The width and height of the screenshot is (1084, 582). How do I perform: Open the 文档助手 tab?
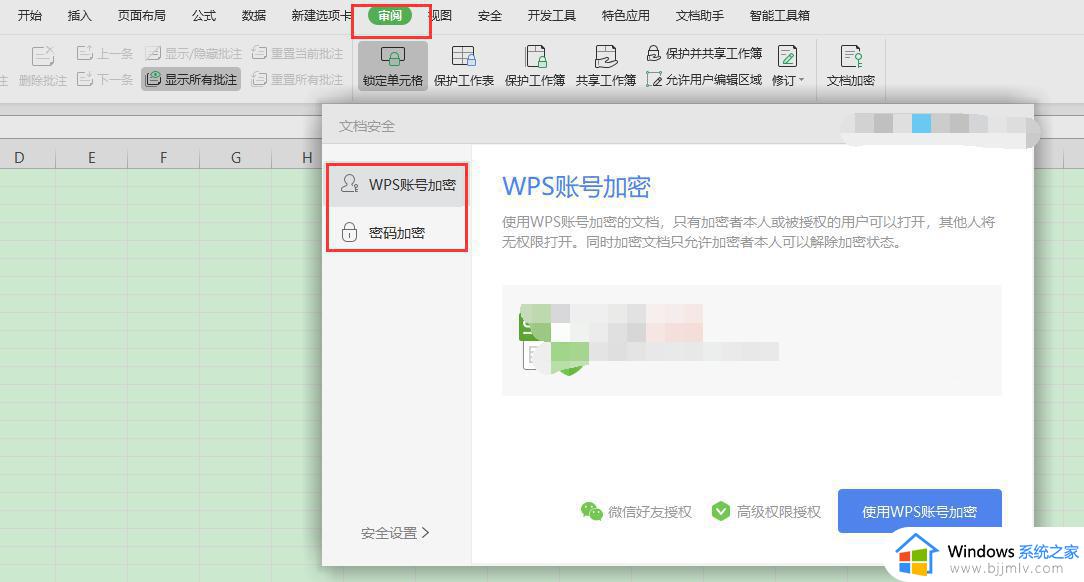700,15
